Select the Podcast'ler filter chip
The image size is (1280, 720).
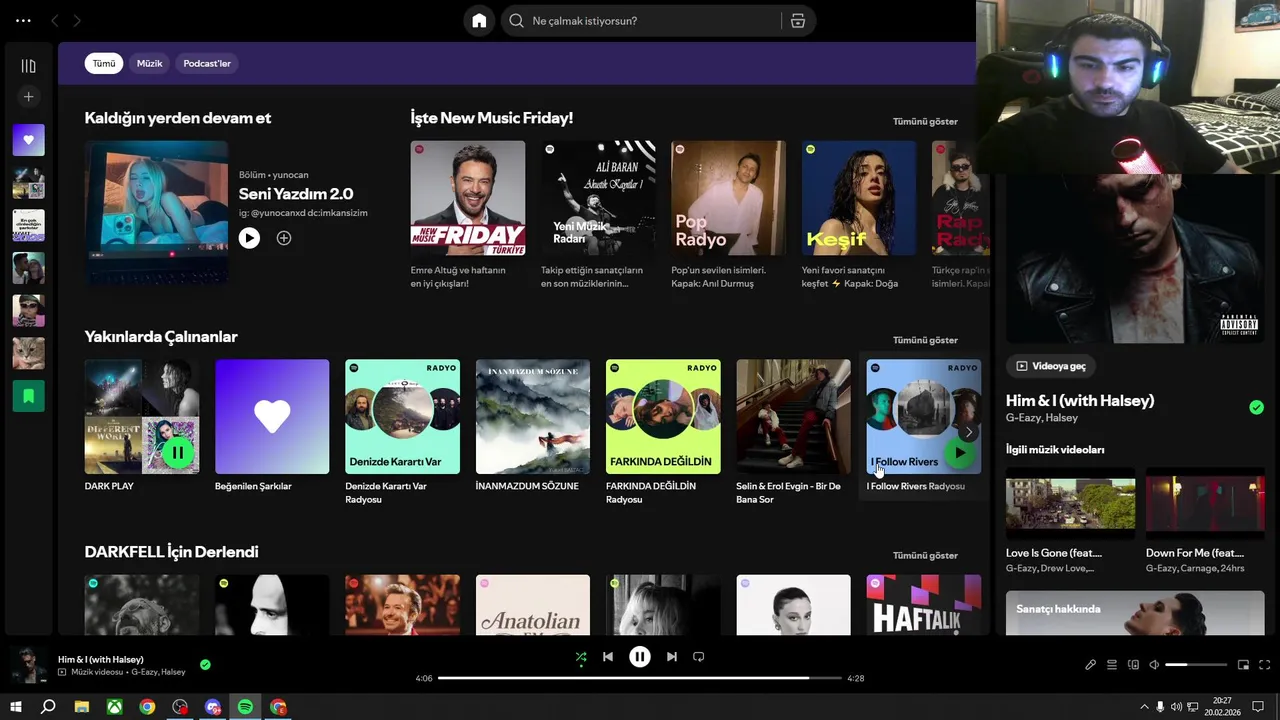click(207, 63)
